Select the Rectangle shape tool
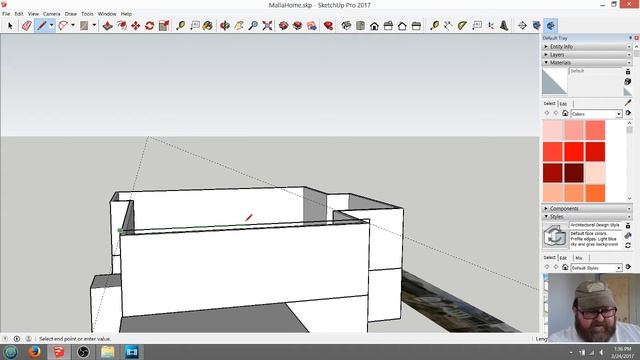The image size is (640, 360). tap(84, 26)
